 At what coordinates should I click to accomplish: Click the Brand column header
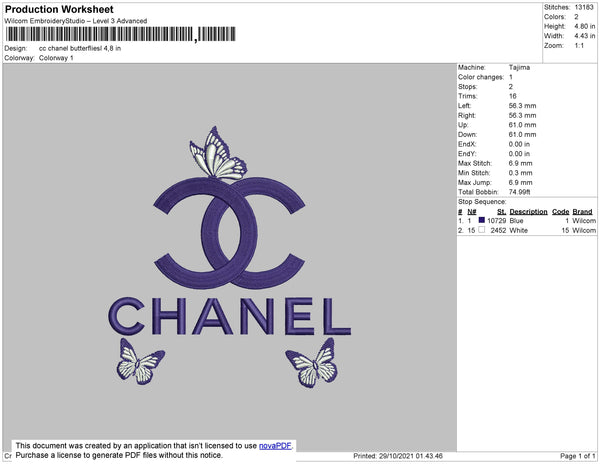582,212
